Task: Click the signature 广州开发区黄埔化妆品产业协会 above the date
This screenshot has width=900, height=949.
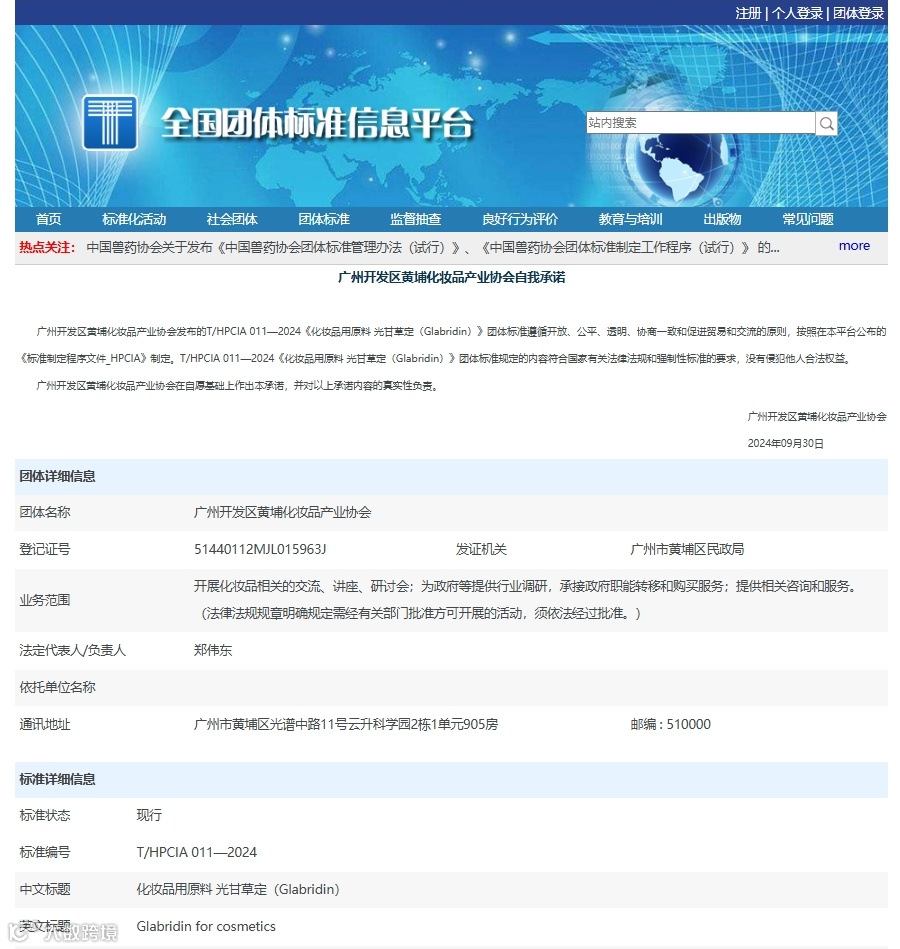Action: tap(817, 416)
